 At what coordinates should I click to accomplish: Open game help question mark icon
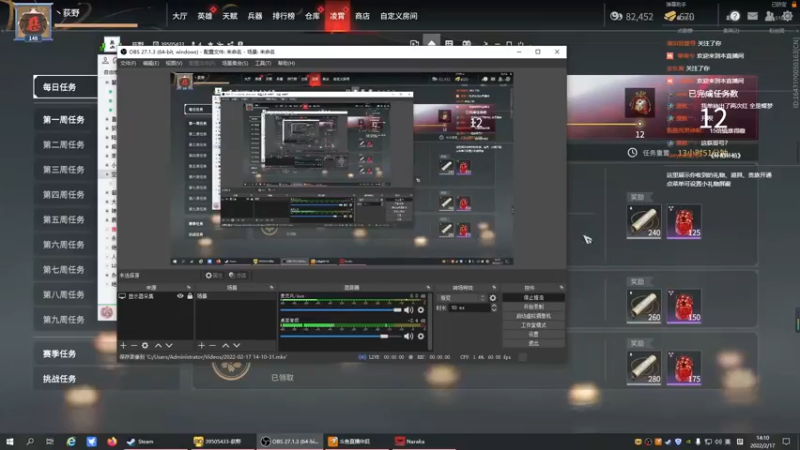click(734, 16)
